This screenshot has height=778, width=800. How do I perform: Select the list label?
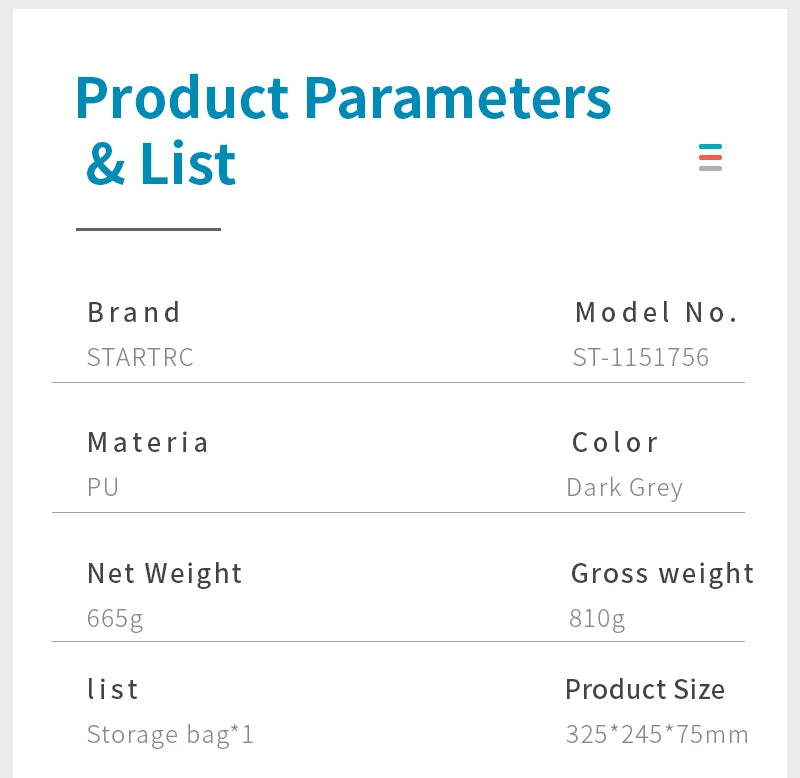[x=113, y=689]
